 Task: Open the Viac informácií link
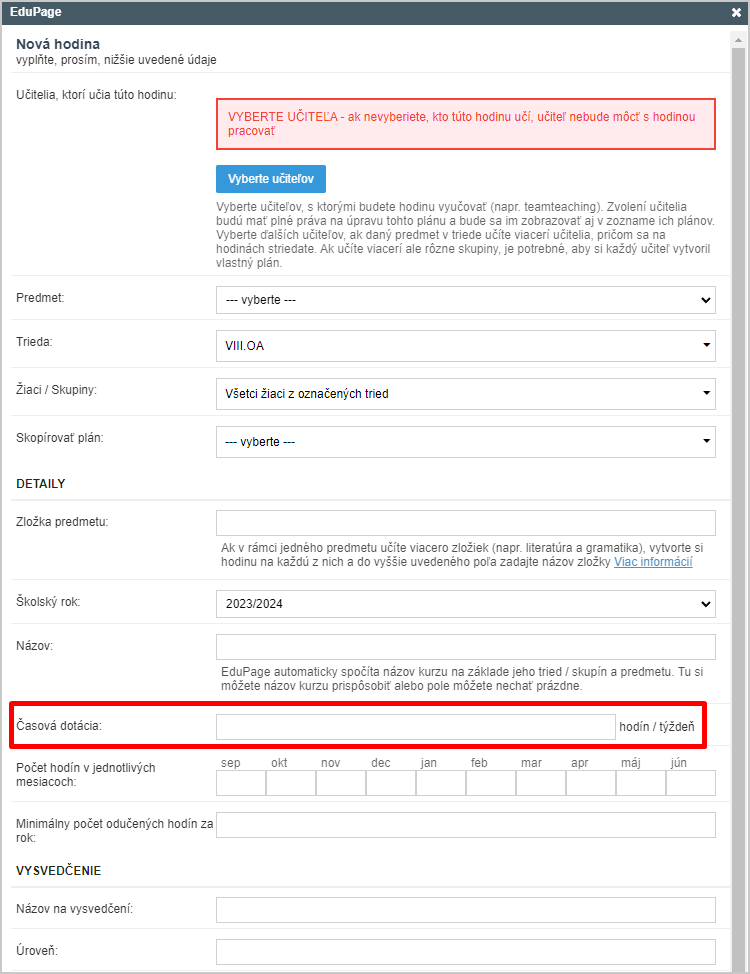pos(653,562)
